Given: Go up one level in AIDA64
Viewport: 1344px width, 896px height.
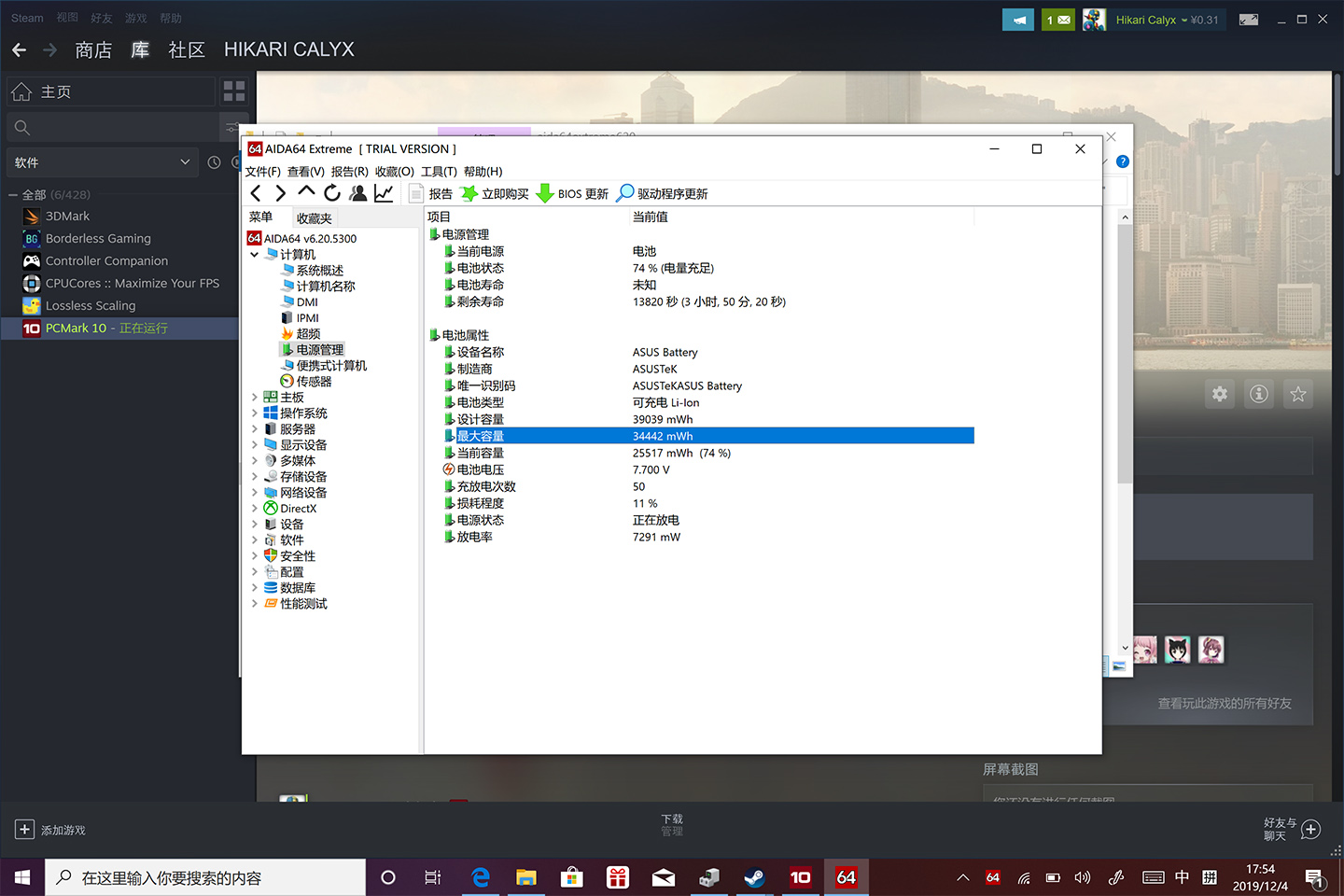Looking at the screenshot, I should click(306, 192).
